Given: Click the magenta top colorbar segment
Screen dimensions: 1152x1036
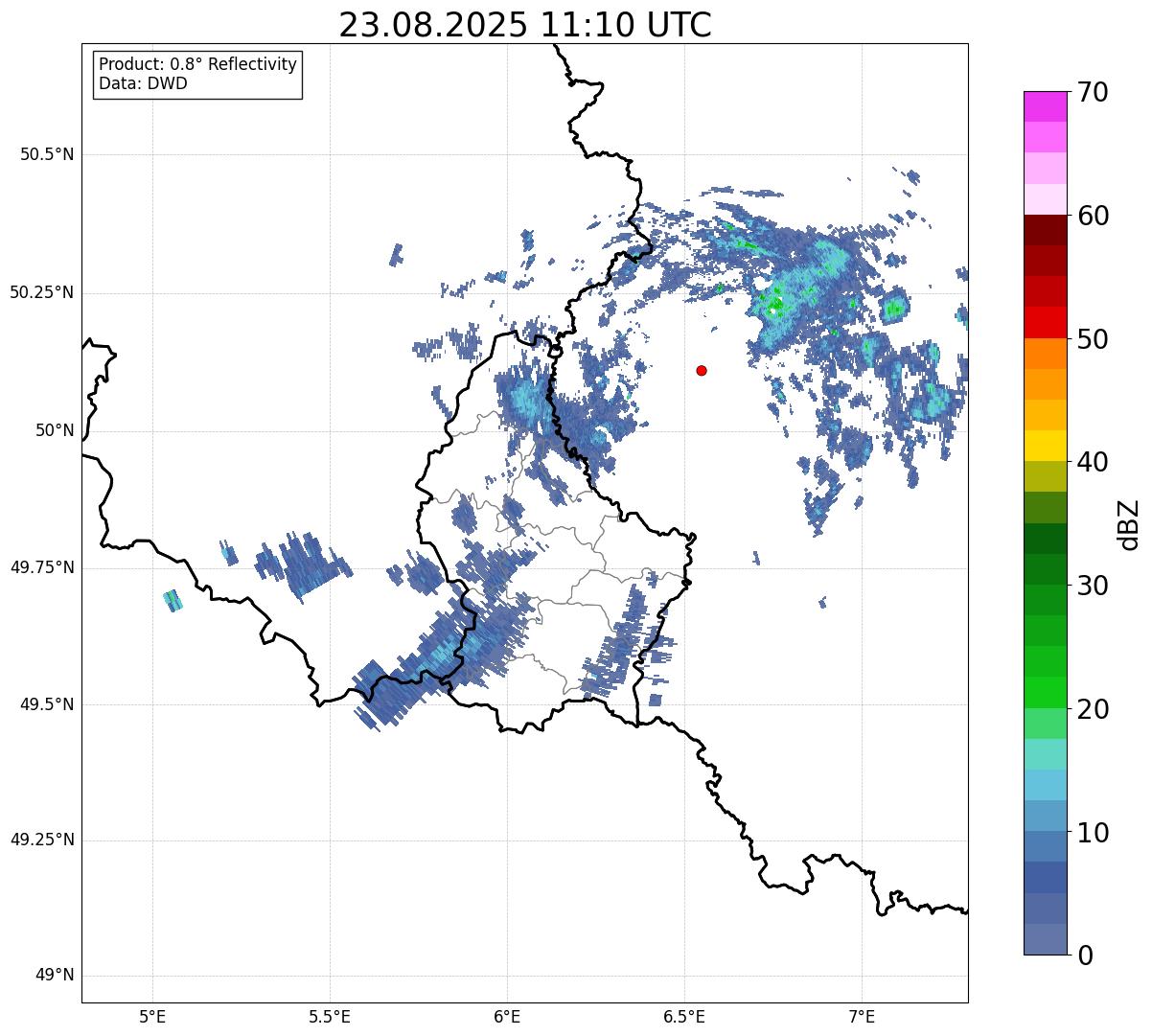Looking at the screenshot, I should (1045, 106).
